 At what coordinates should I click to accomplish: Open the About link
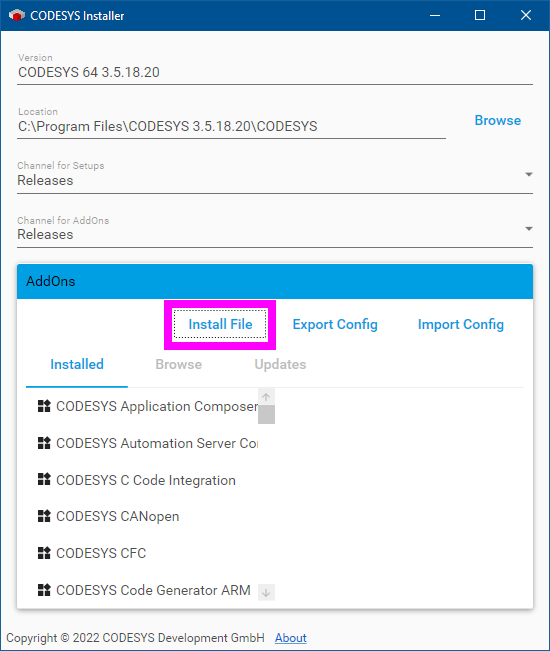291,638
